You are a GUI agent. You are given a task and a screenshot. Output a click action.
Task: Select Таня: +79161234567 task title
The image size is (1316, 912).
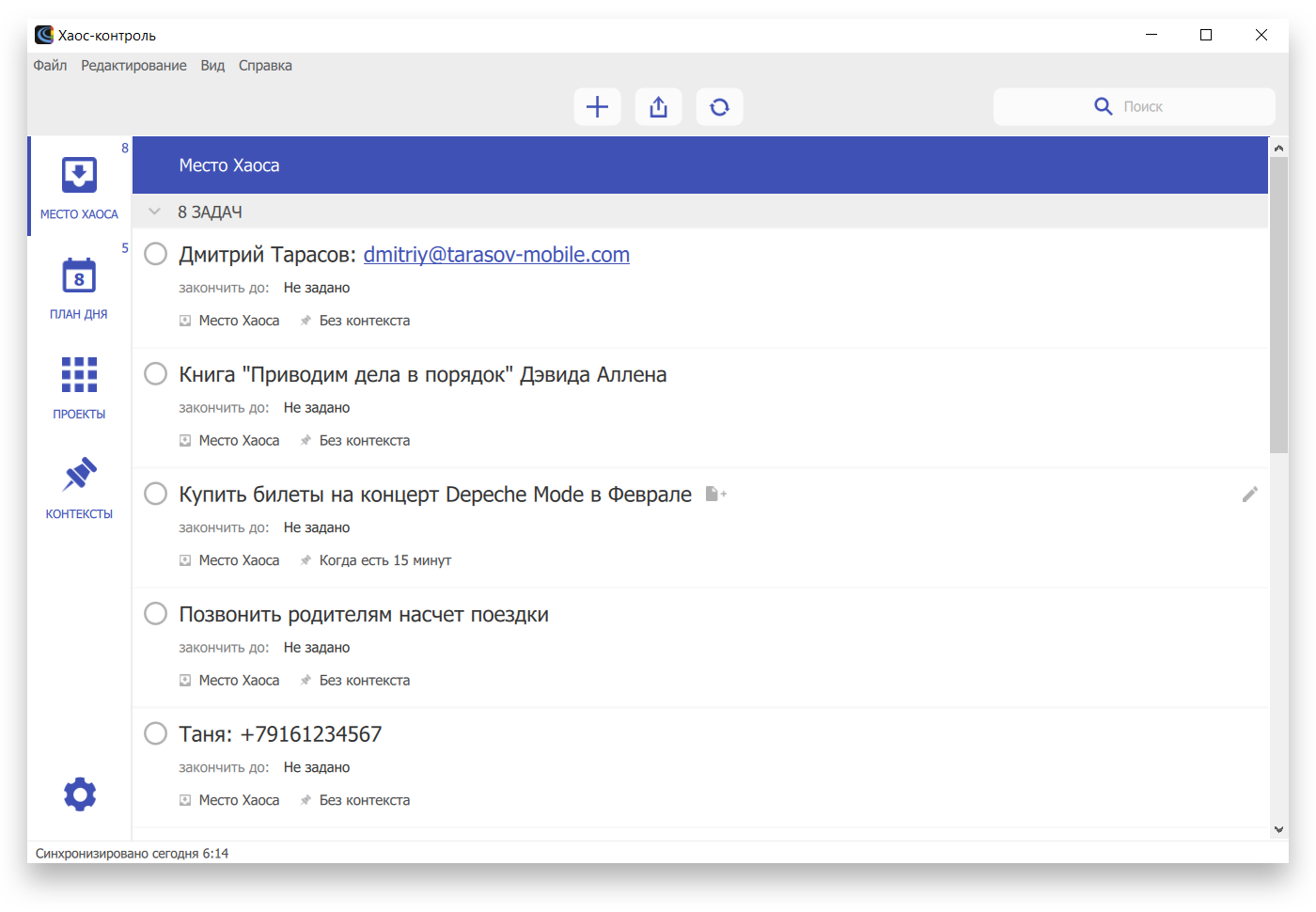(280, 734)
